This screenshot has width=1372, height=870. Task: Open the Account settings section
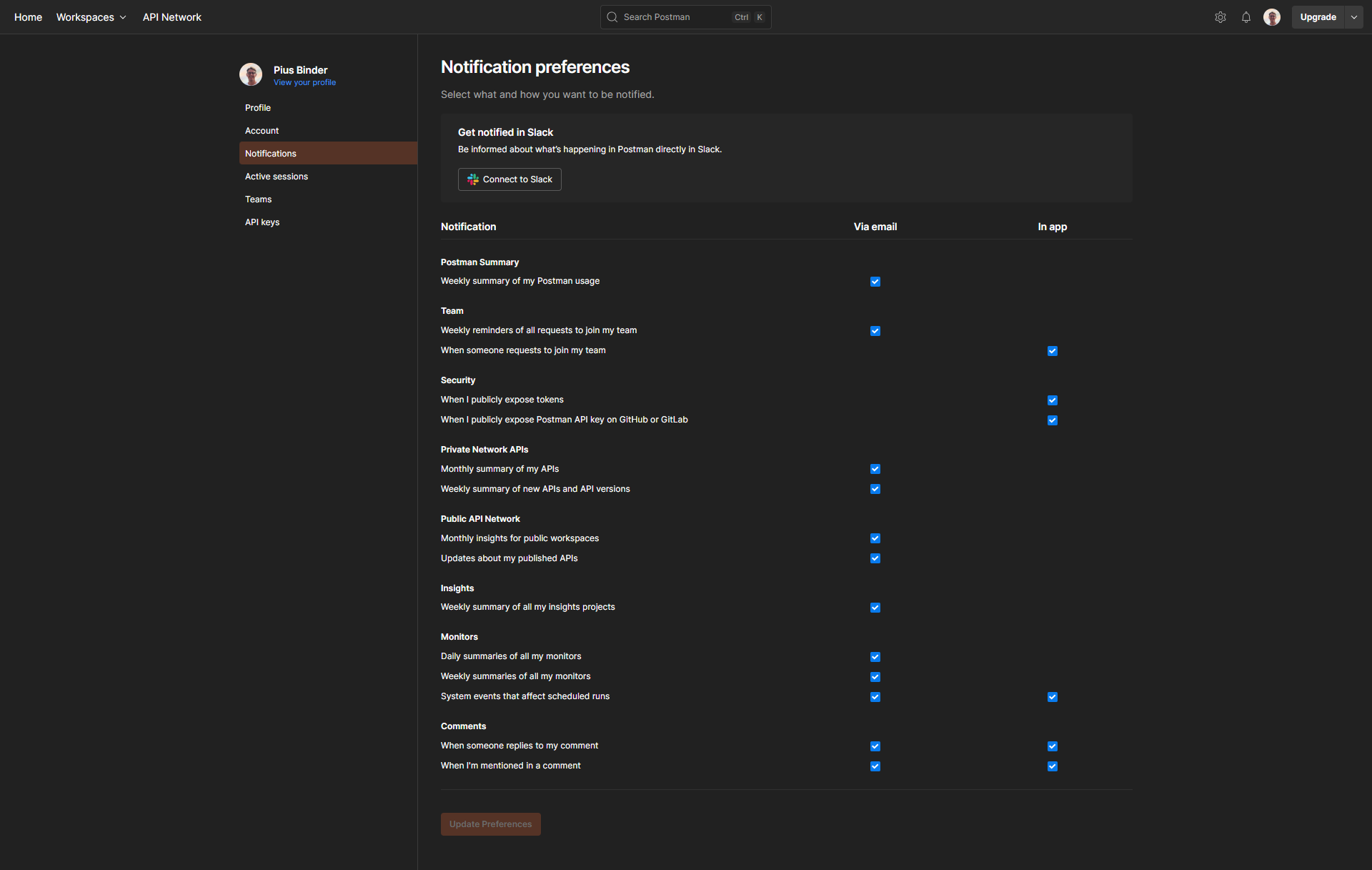click(328, 131)
